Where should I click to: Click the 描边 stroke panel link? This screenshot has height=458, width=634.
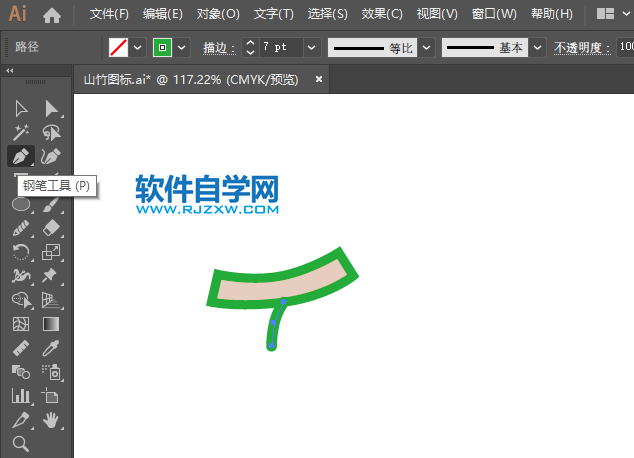219,48
